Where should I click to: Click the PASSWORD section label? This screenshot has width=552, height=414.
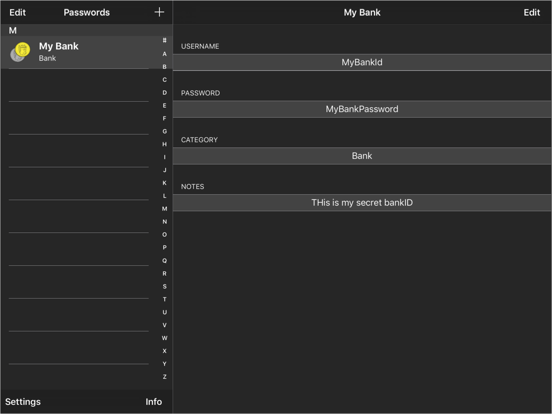pyautogui.click(x=200, y=93)
